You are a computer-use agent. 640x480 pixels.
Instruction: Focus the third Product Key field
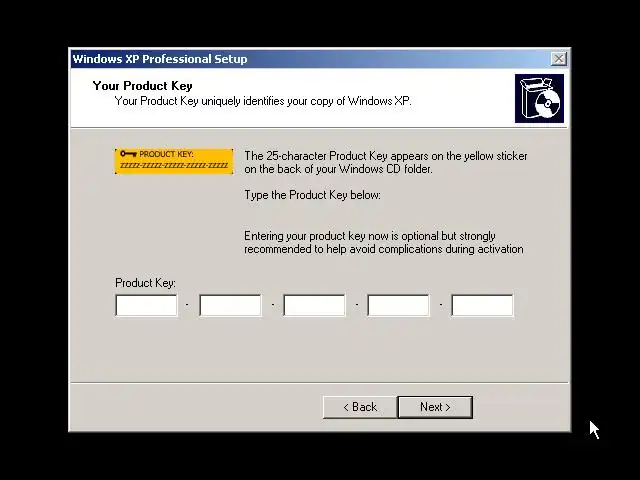tap(314, 305)
